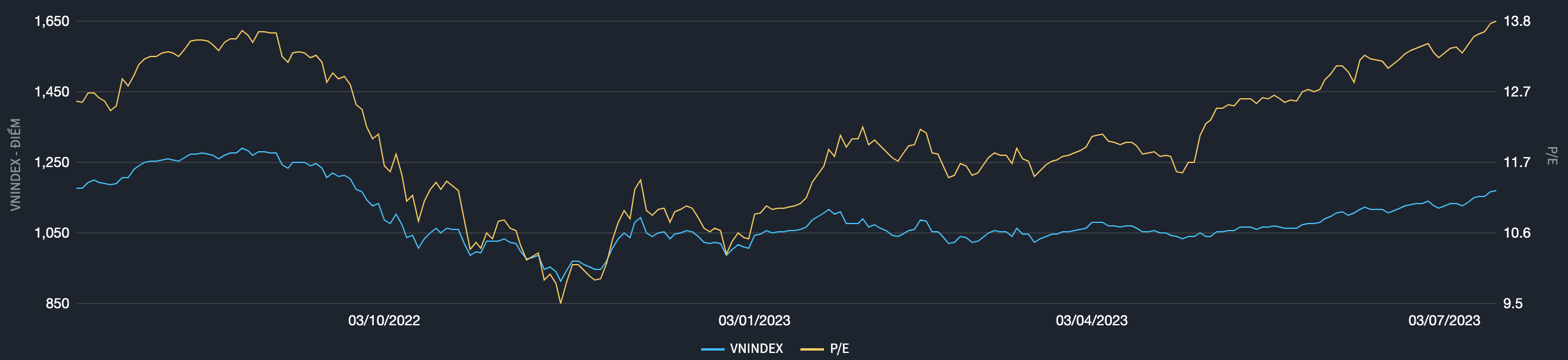Viewport: 1568px width, 360px height.
Task: Click the 1,250 left axis label
Action: pos(52,162)
